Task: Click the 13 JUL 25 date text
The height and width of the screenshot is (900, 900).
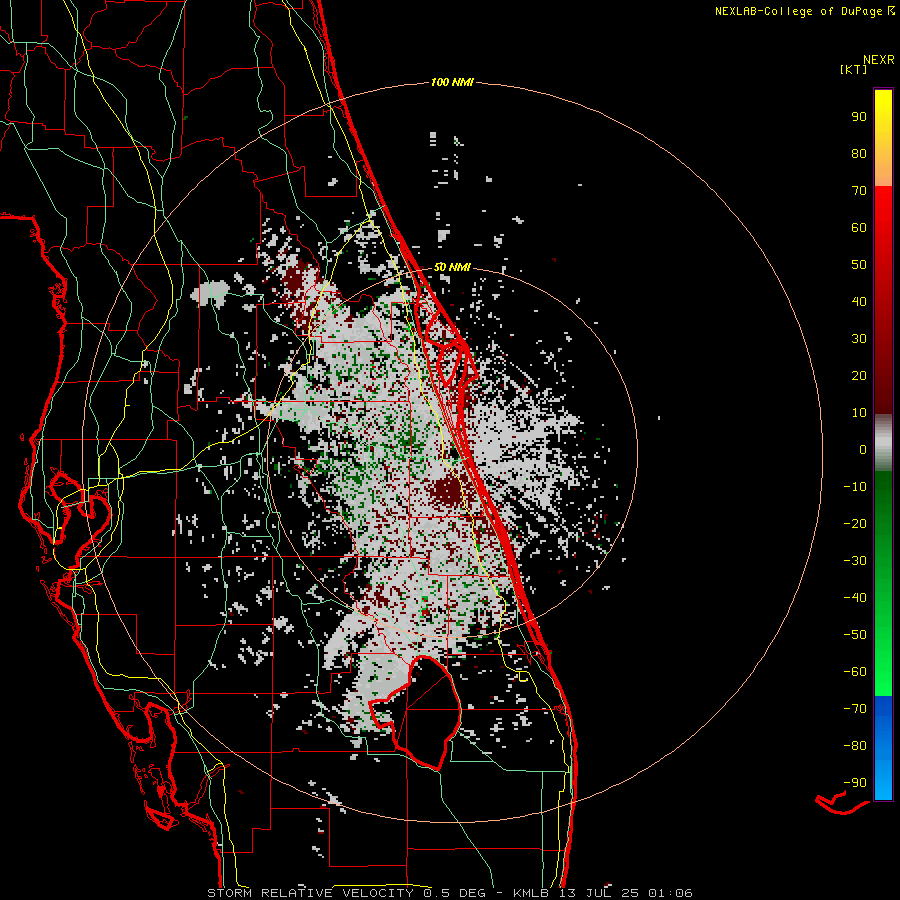Action: (599, 893)
